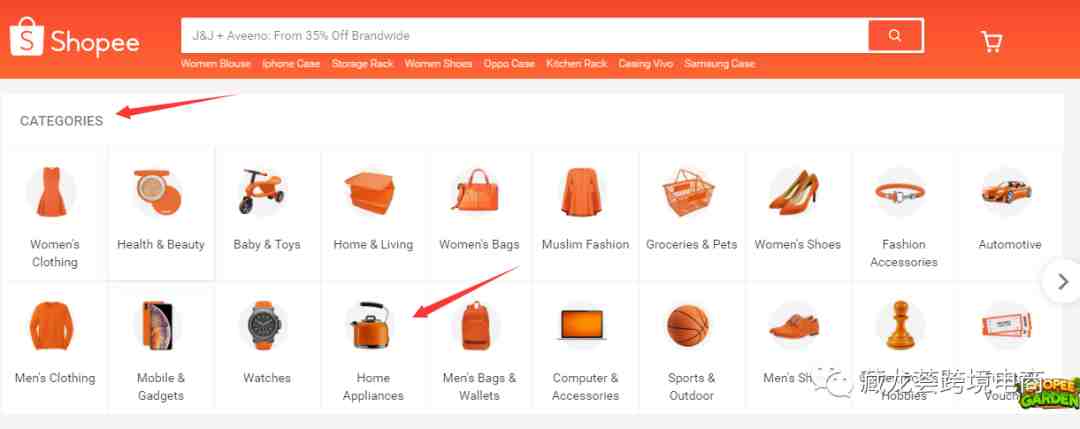
Task: Choose Mobile & Gadgets phone icon
Action: click(x=158, y=326)
